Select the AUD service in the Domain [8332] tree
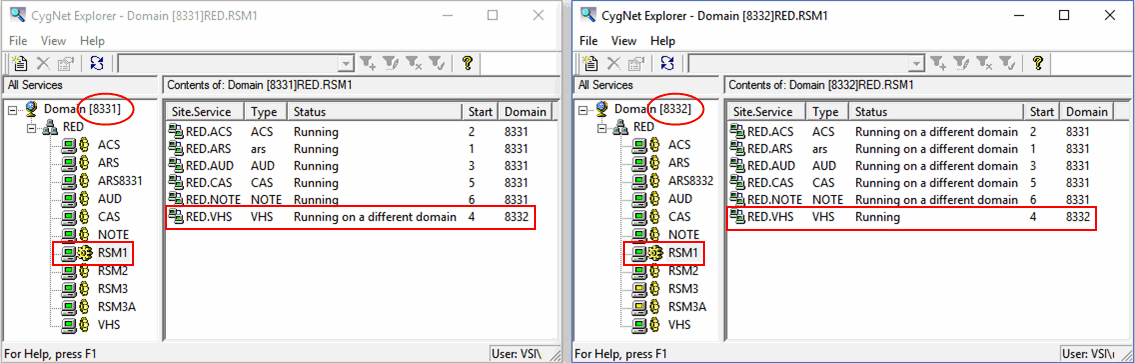The width and height of the screenshot is (1135, 363). [x=680, y=199]
